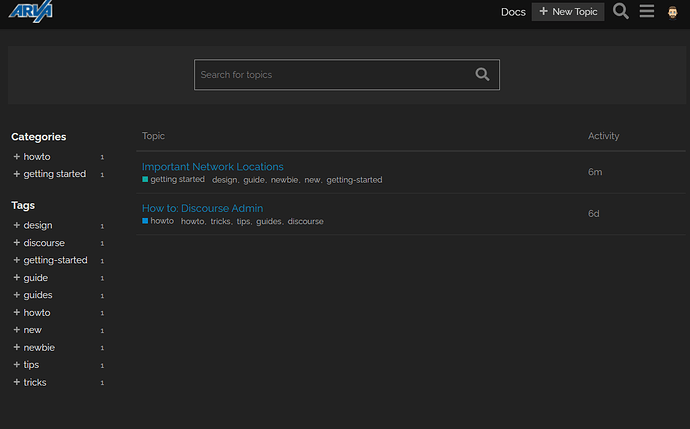Image resolution: width=690 pixels, height=429 pixels.
Task: Click plus icon beside getting started category
Action: point(17,174)
